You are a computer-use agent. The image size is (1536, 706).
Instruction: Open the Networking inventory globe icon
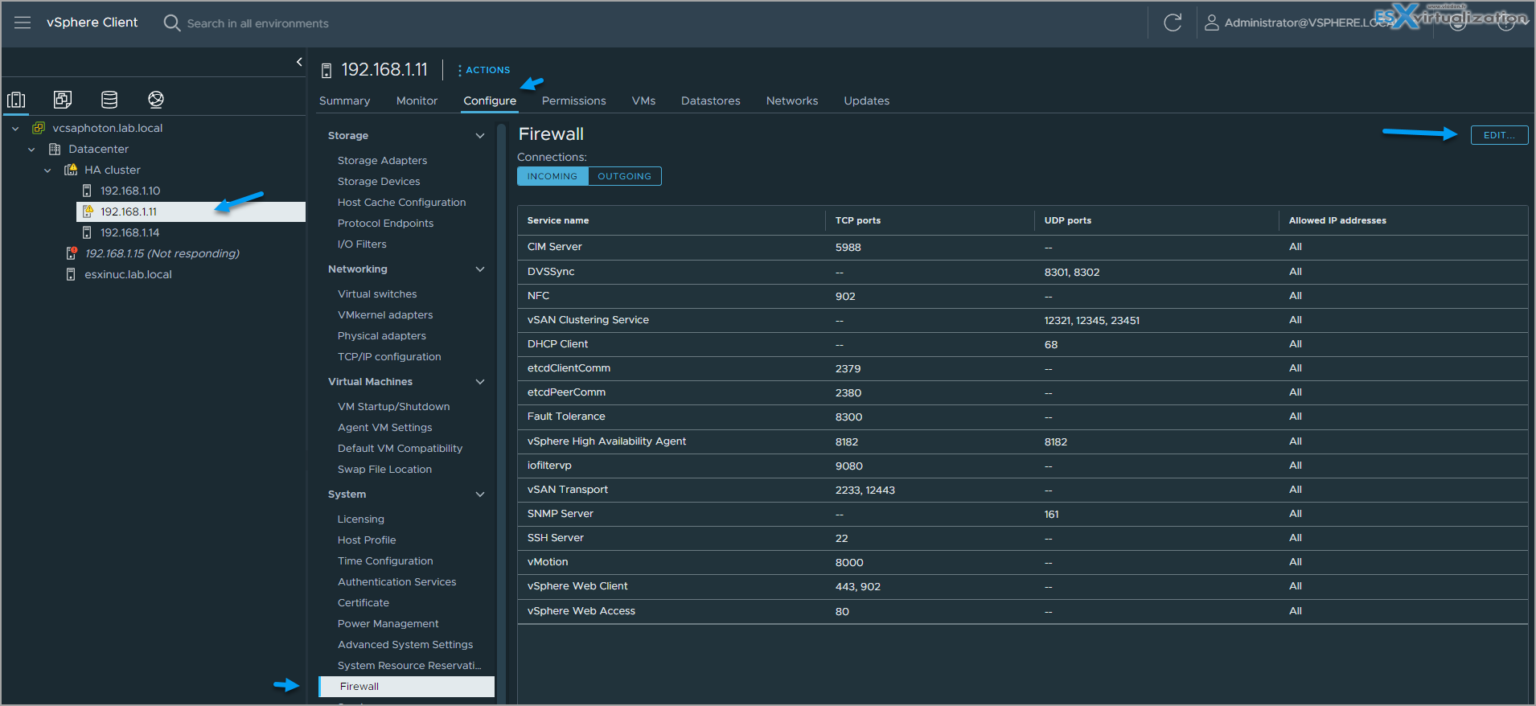155,99
